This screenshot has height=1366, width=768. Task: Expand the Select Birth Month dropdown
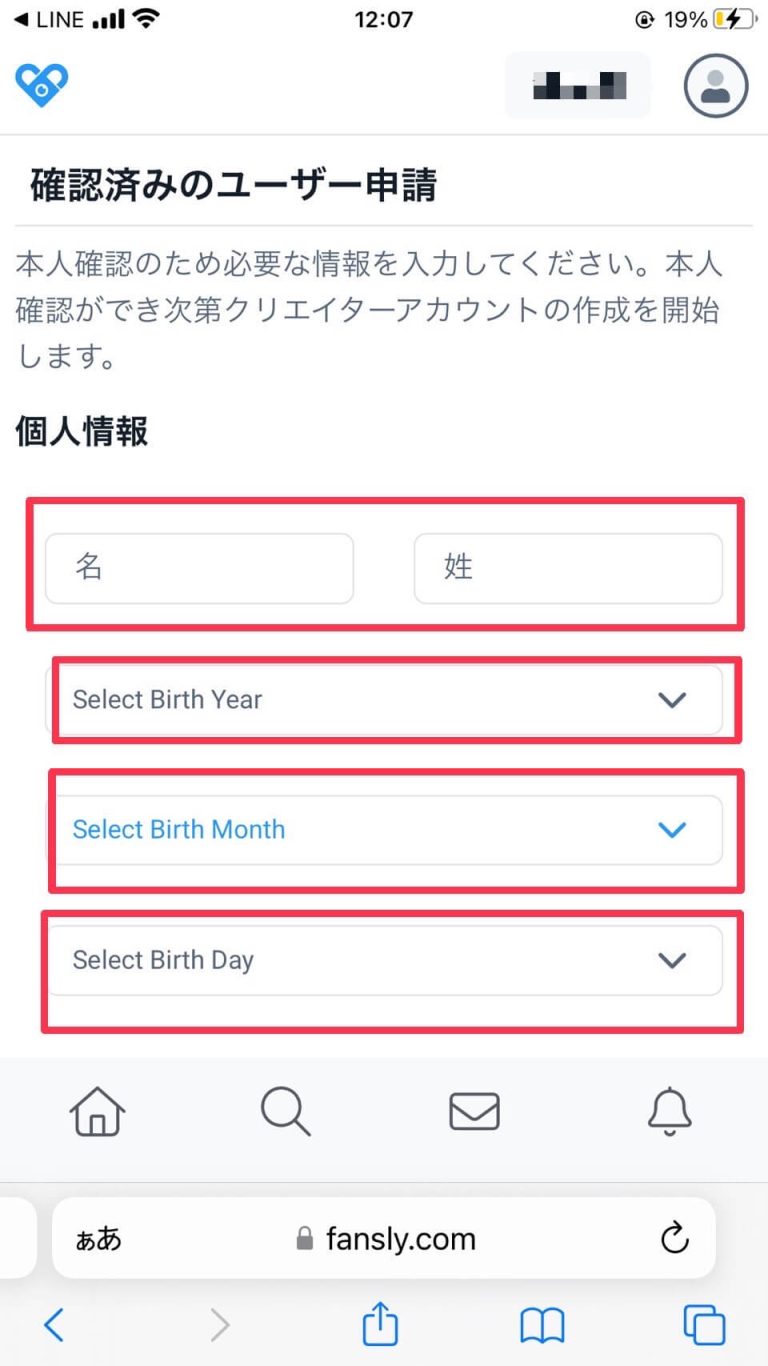[385, 830]
